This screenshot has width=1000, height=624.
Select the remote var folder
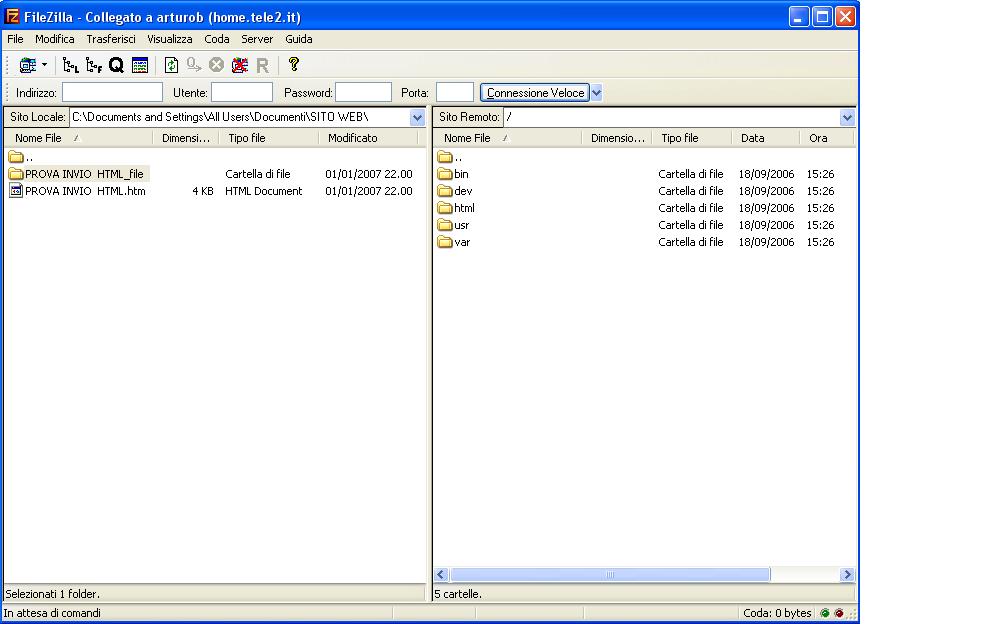click(454, 242)
